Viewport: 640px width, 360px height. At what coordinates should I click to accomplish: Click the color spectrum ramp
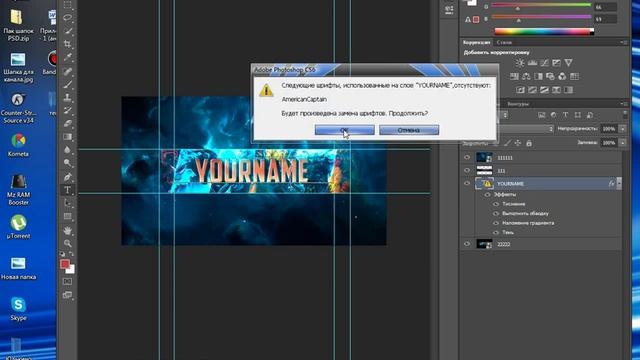point(544,31)
